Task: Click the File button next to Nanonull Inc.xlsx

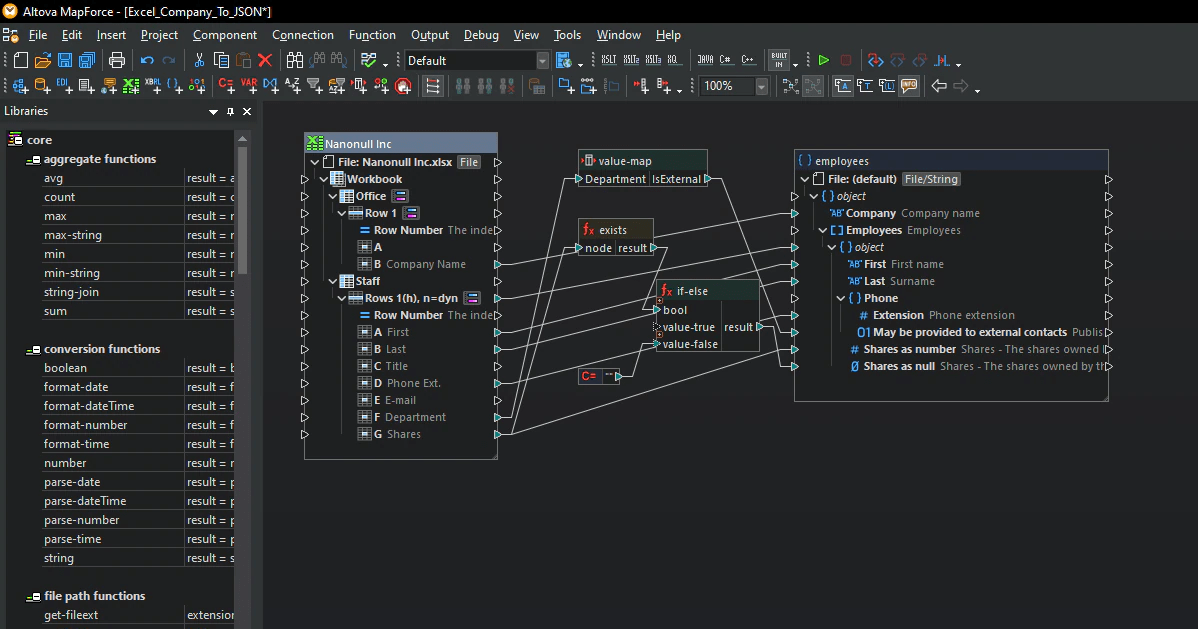Action: (x=469, y=162)
